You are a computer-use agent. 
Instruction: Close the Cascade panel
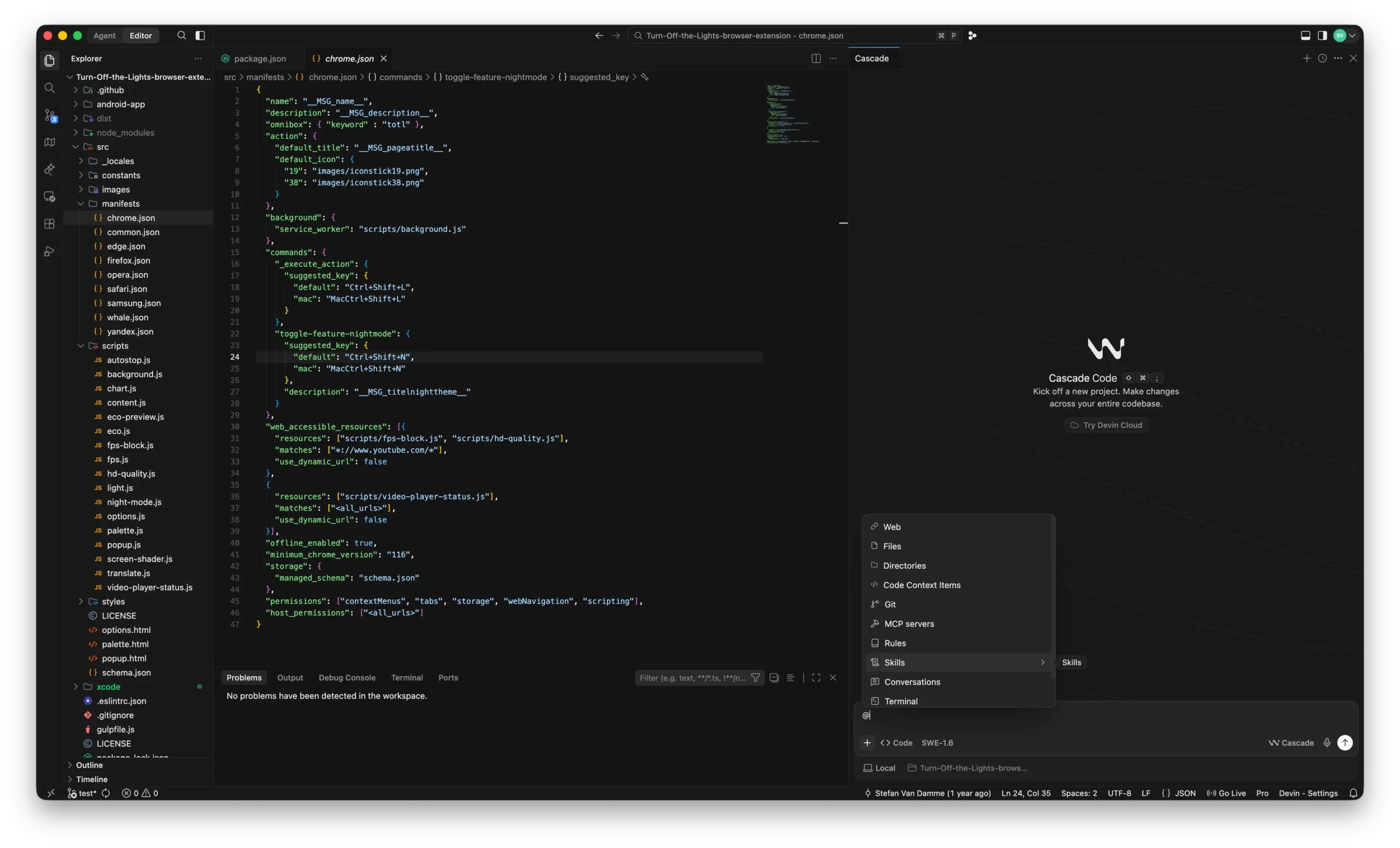1354,59
